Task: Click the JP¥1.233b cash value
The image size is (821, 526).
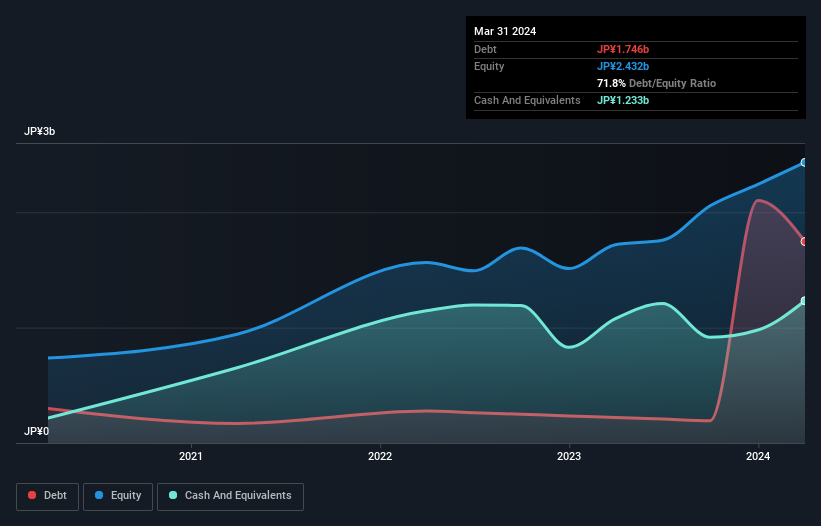Action: 623,100
